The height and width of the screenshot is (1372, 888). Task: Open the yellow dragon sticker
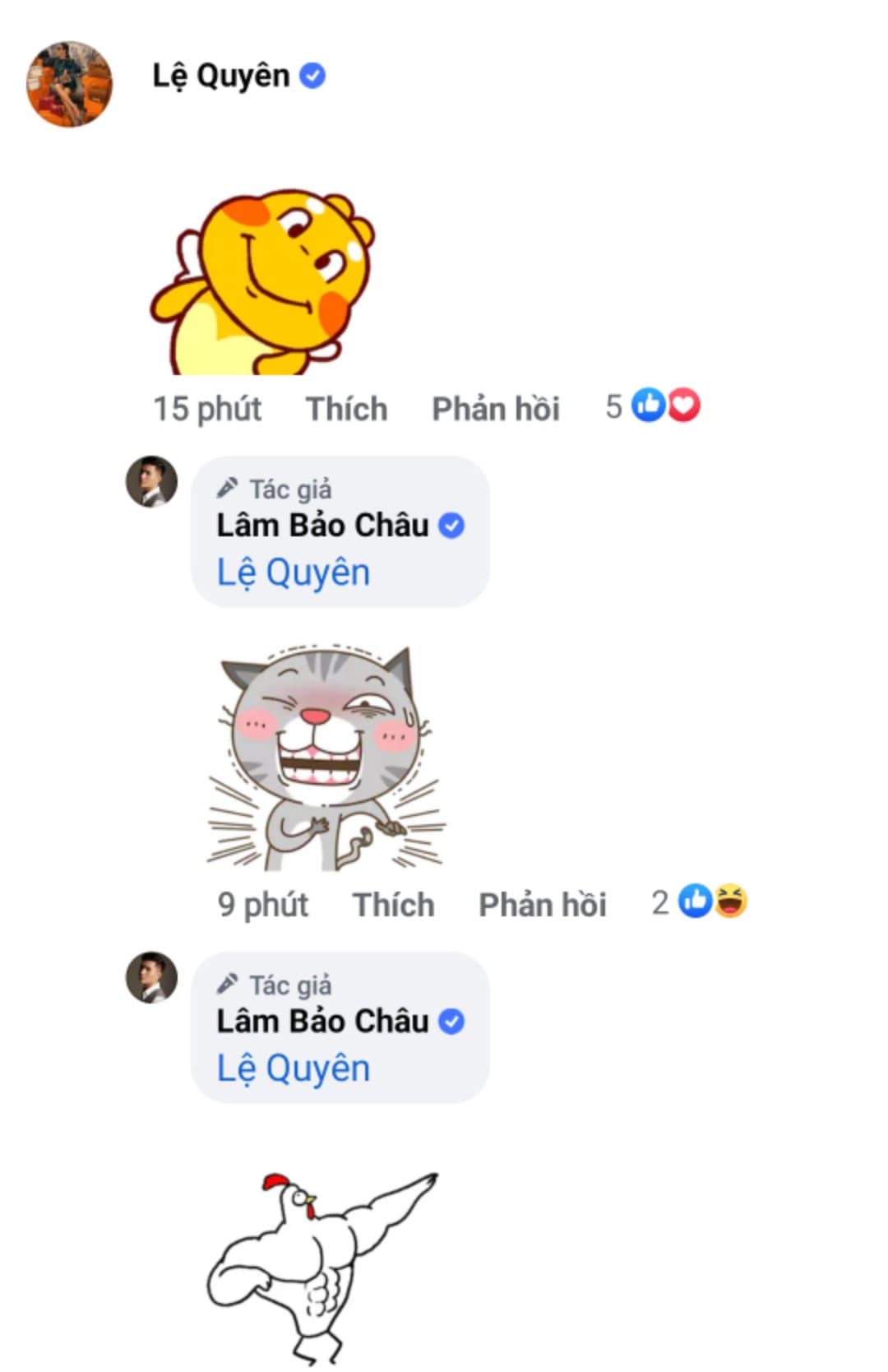(261, 281)
